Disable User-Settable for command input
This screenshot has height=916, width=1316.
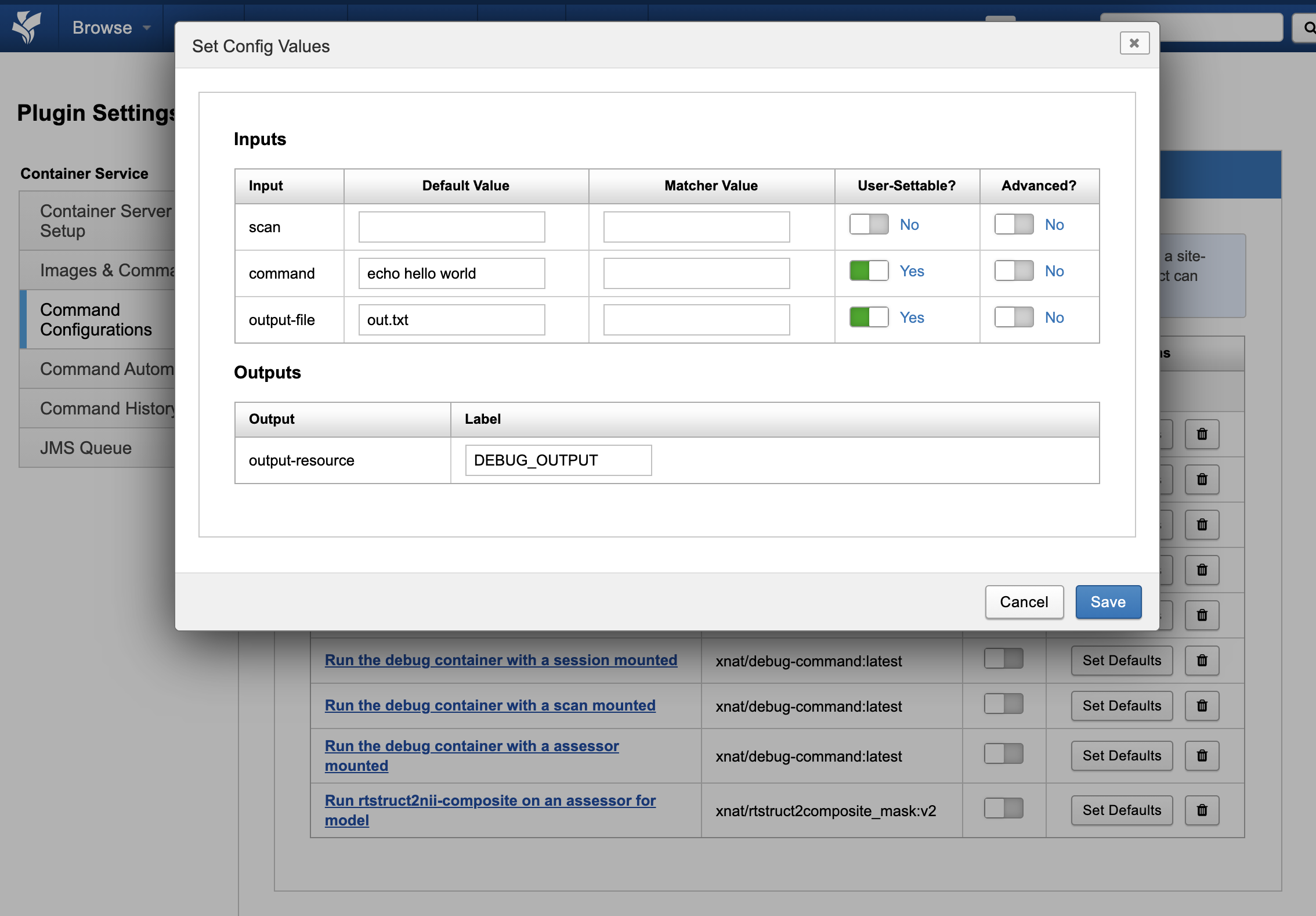(869, 271)
